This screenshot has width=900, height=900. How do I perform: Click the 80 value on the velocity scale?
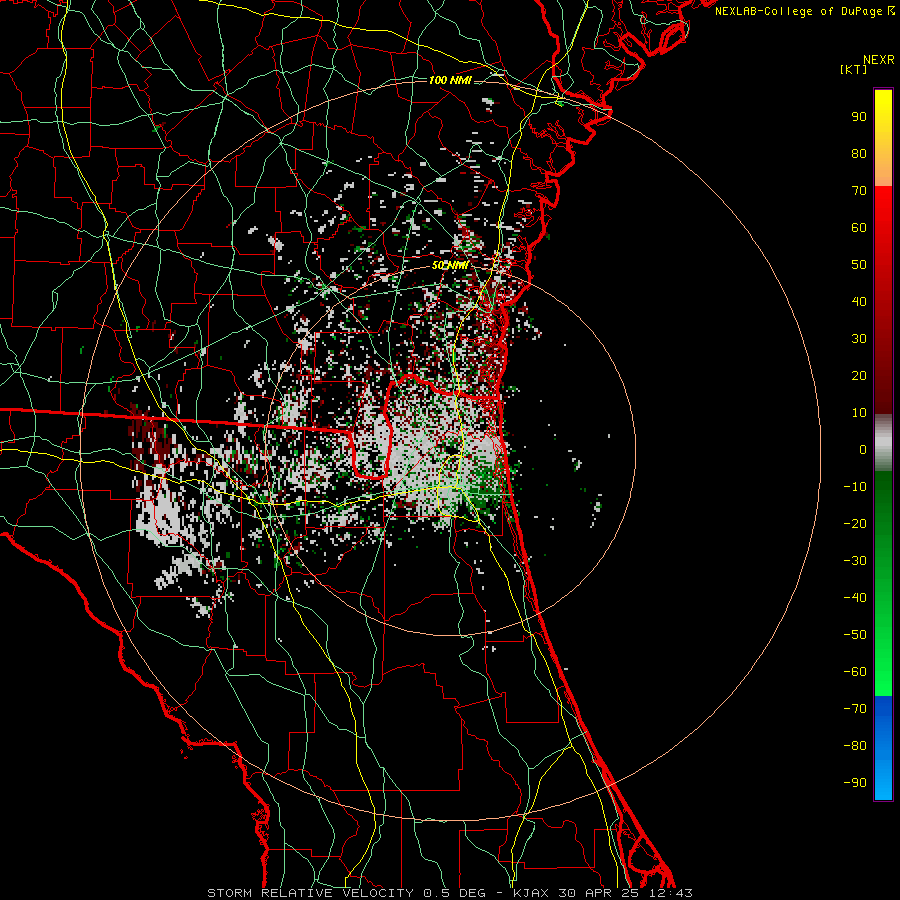[859, 154]
